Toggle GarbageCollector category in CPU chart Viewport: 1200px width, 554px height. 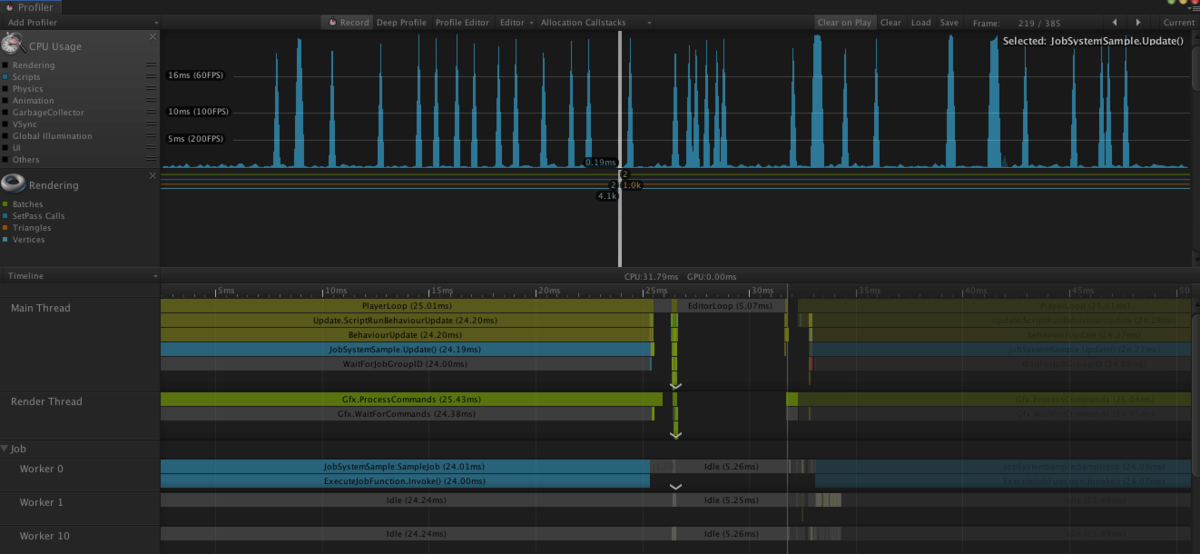coord(5,113)
